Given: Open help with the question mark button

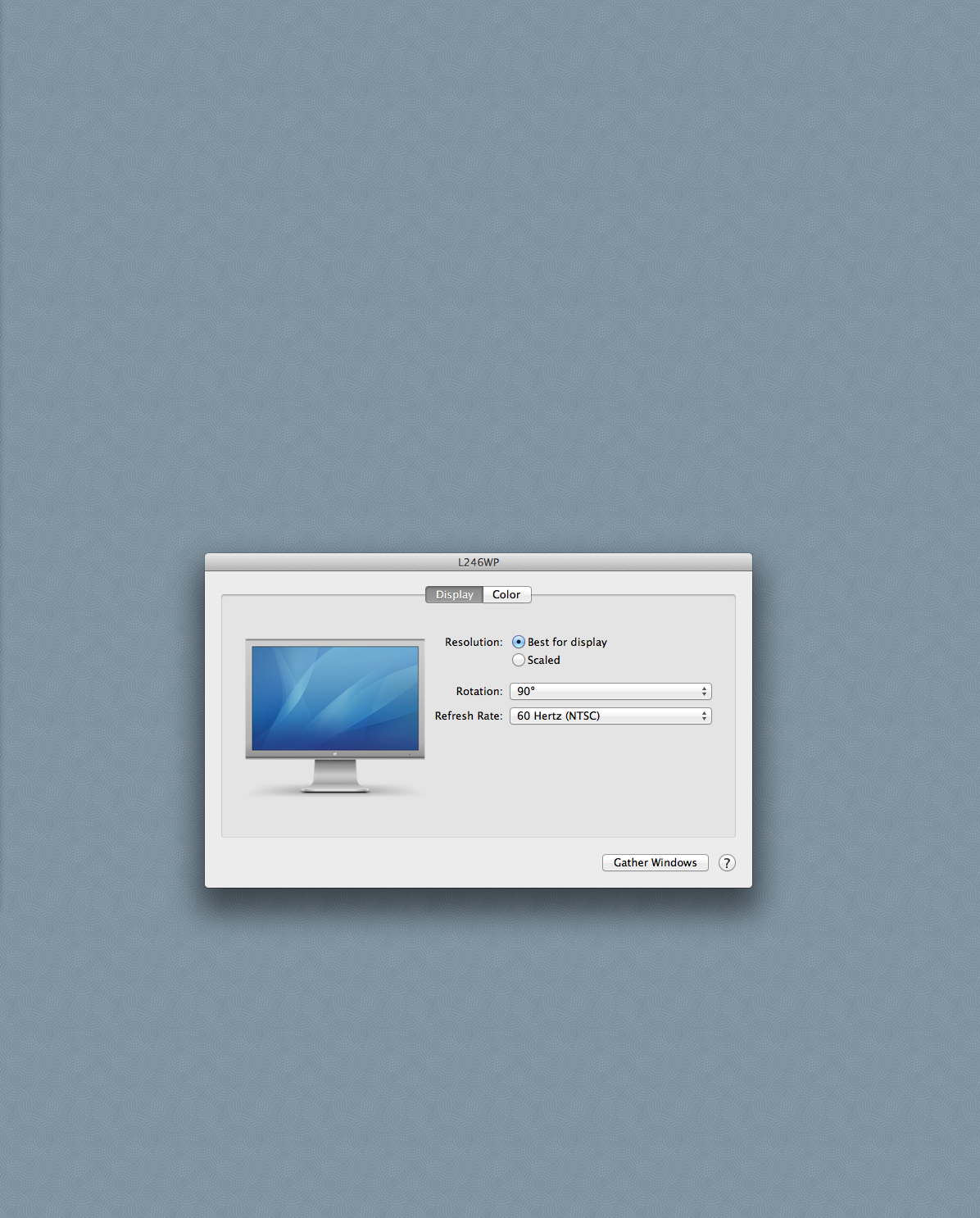Looking at the screenshot, I should (x=727, y=863).
